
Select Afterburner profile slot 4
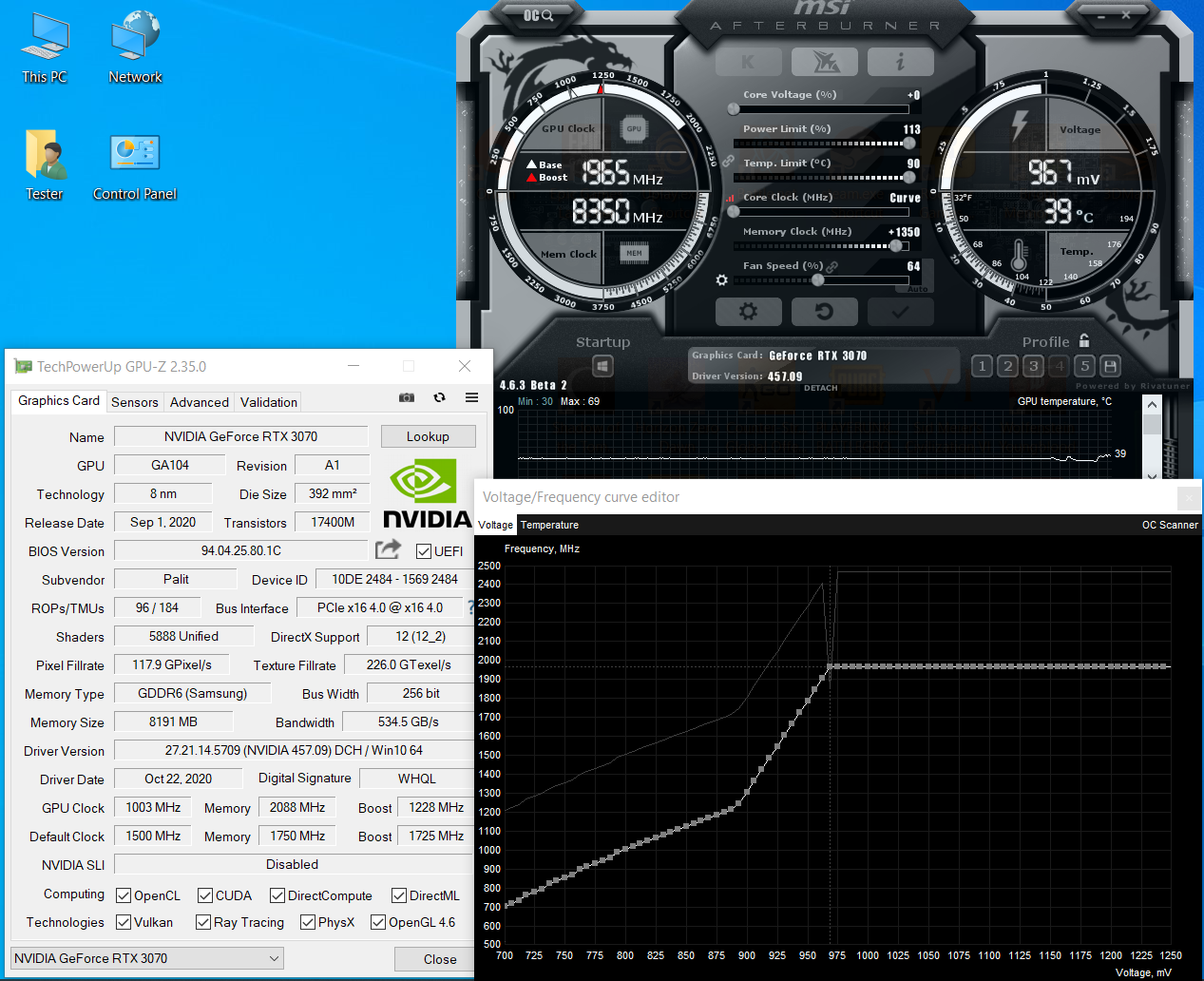click(1060, 366)
